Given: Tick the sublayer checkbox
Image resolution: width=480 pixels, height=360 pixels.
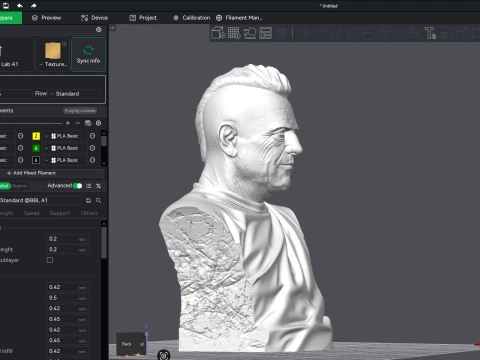Looking at the screenshot, I should (x=50, y=260).
